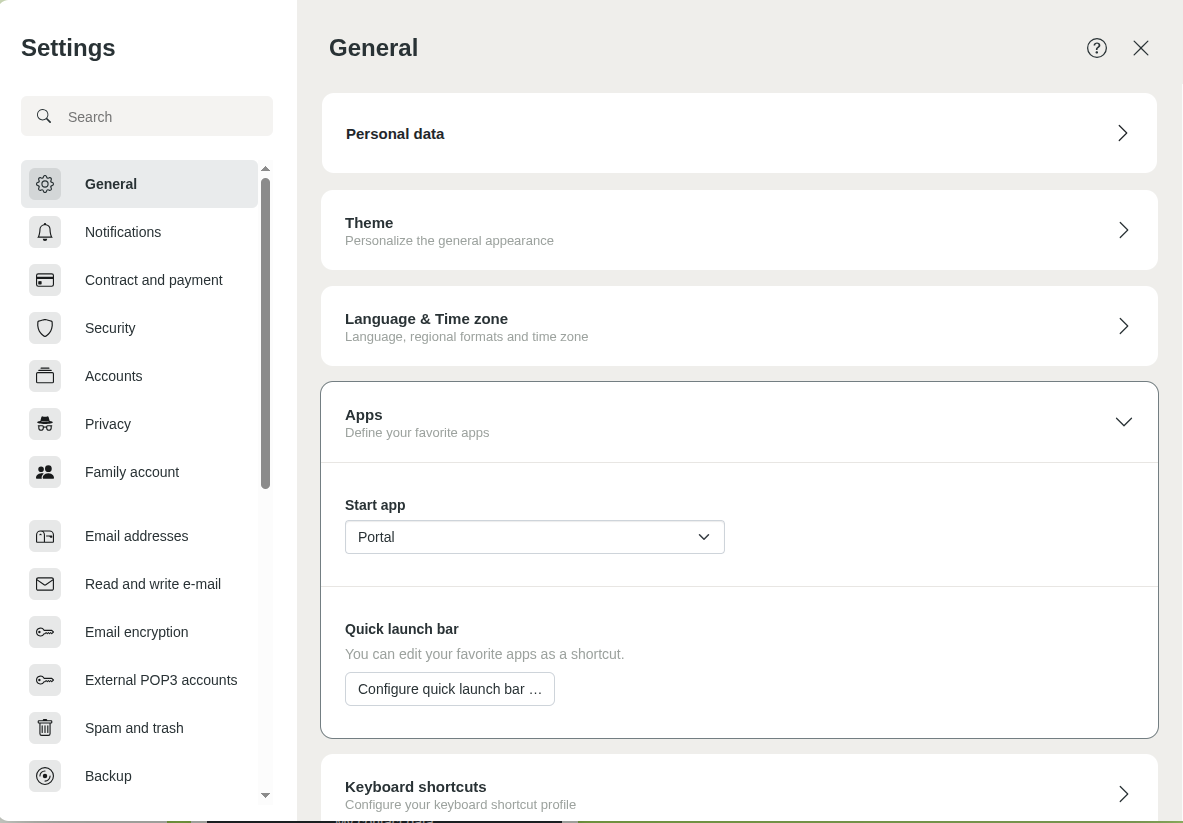Viewport: 1183px width, 823px height.
Task: Open the Family account people icon
Action: point(45,472)
